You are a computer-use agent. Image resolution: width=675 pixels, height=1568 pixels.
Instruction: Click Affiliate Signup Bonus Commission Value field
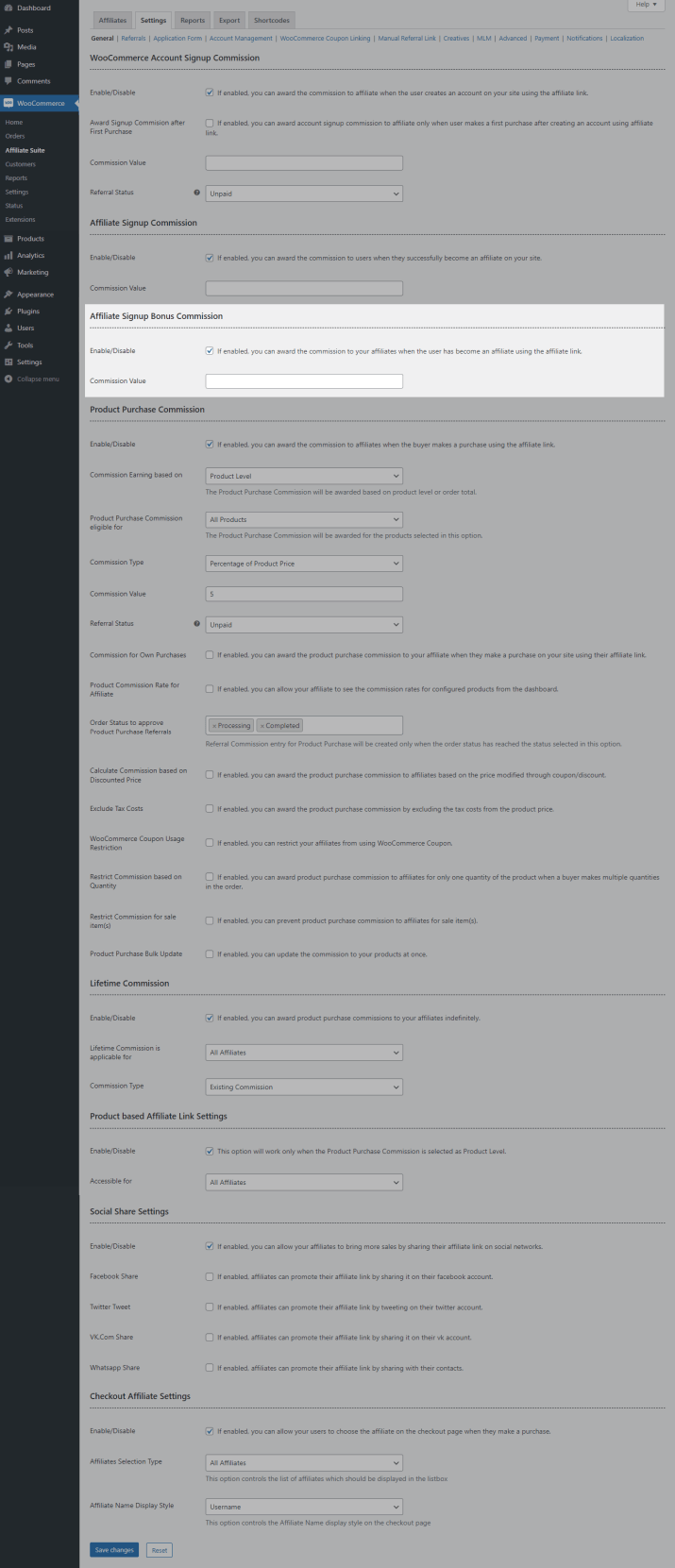pyautogui.click(x=304, y=381)
